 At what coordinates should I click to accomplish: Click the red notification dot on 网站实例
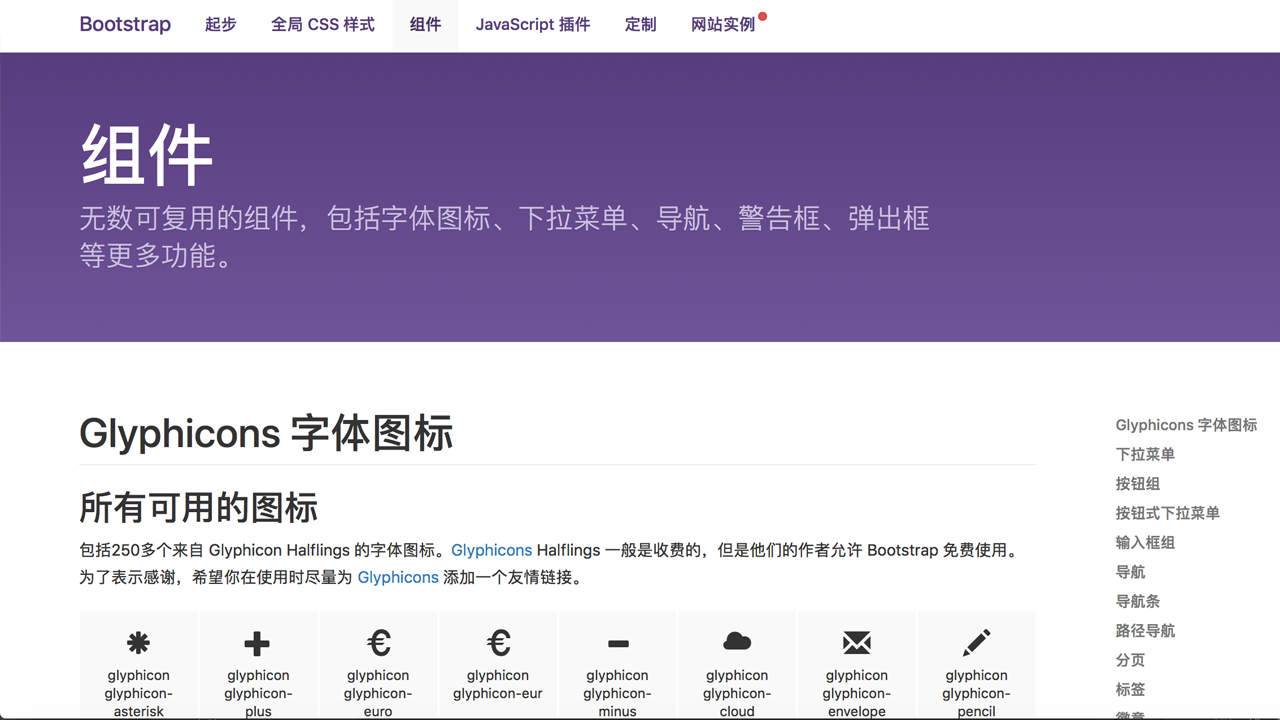(762, 17)
